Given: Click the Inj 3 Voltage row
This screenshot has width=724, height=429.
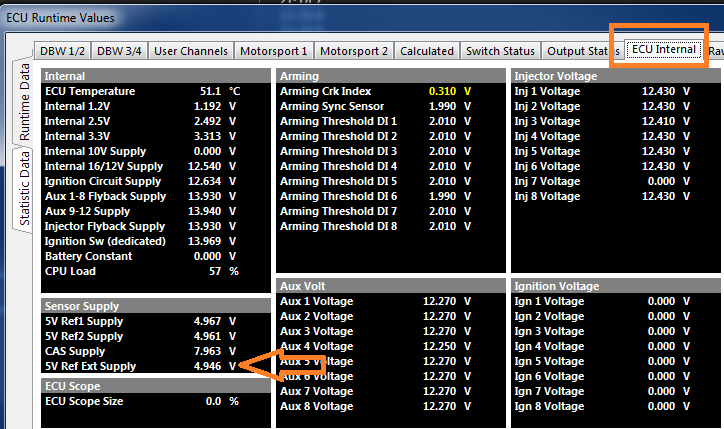Looking at the screenshot, I should pos(616,121).
